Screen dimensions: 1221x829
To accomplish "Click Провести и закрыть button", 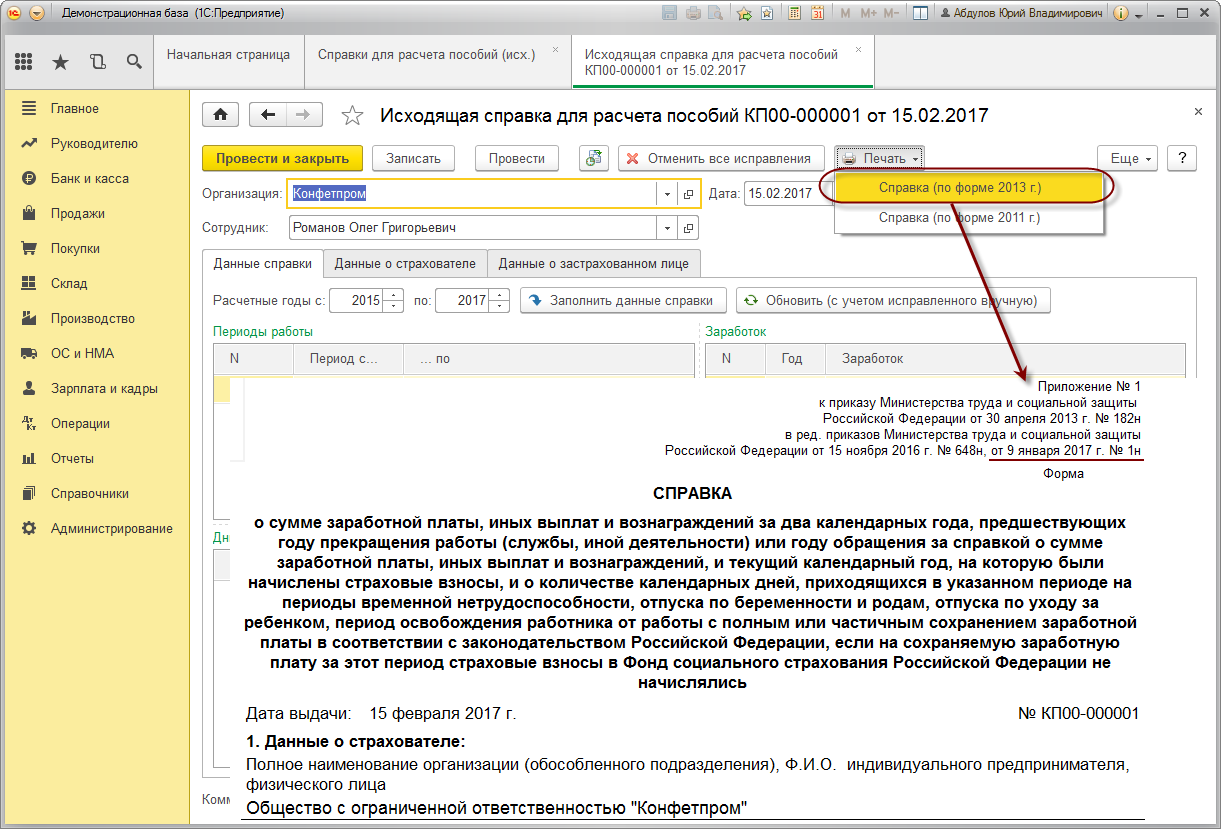I will click(282, 158).
